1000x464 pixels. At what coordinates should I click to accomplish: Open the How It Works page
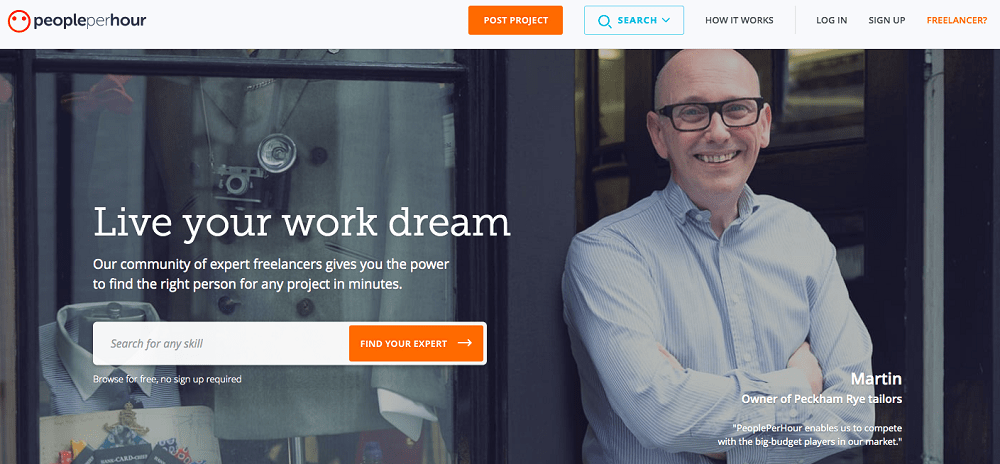point(739,20)
